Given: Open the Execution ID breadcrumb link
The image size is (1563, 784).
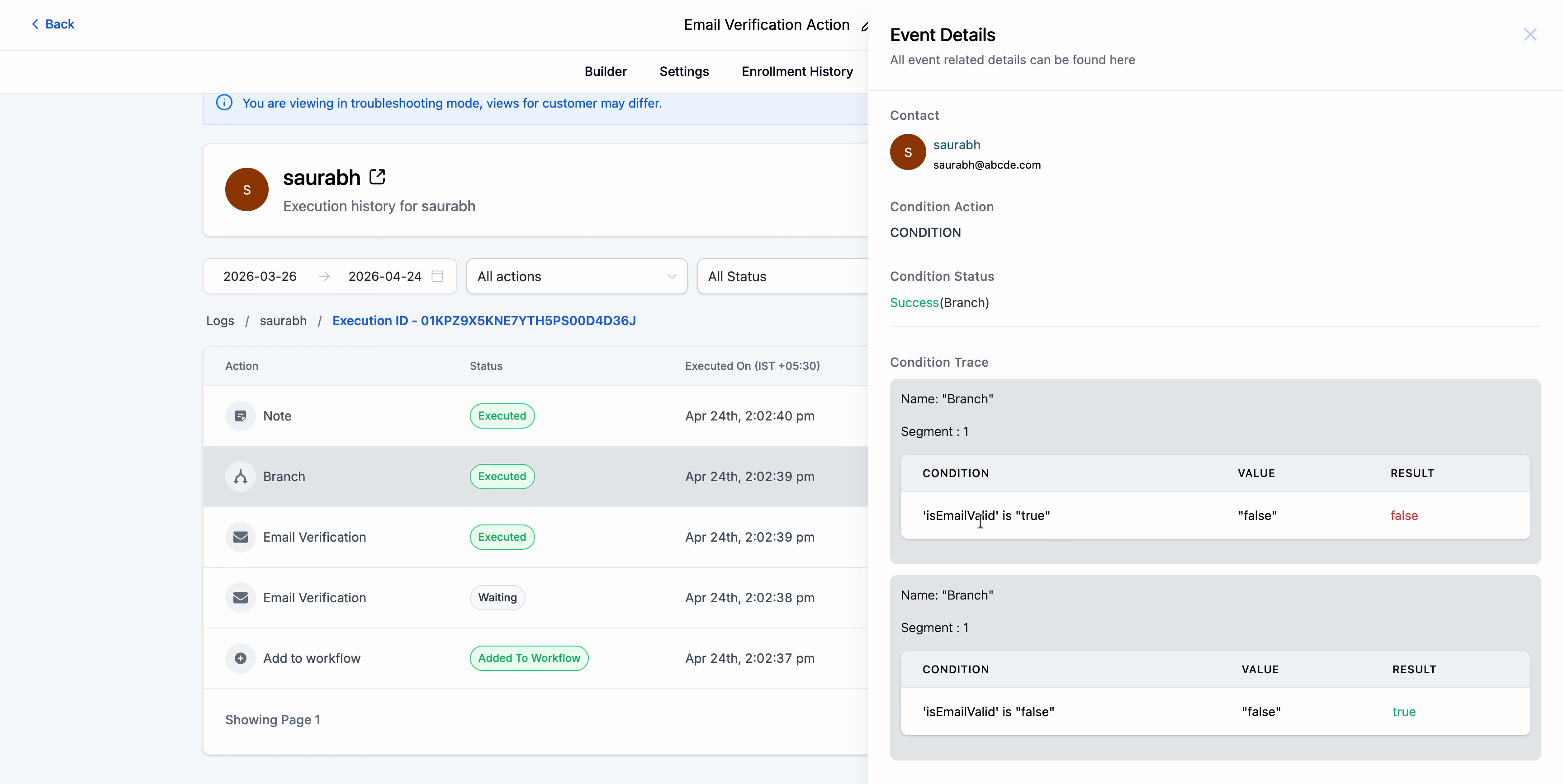Looking at the screenshot, I should tap(484, 321).
